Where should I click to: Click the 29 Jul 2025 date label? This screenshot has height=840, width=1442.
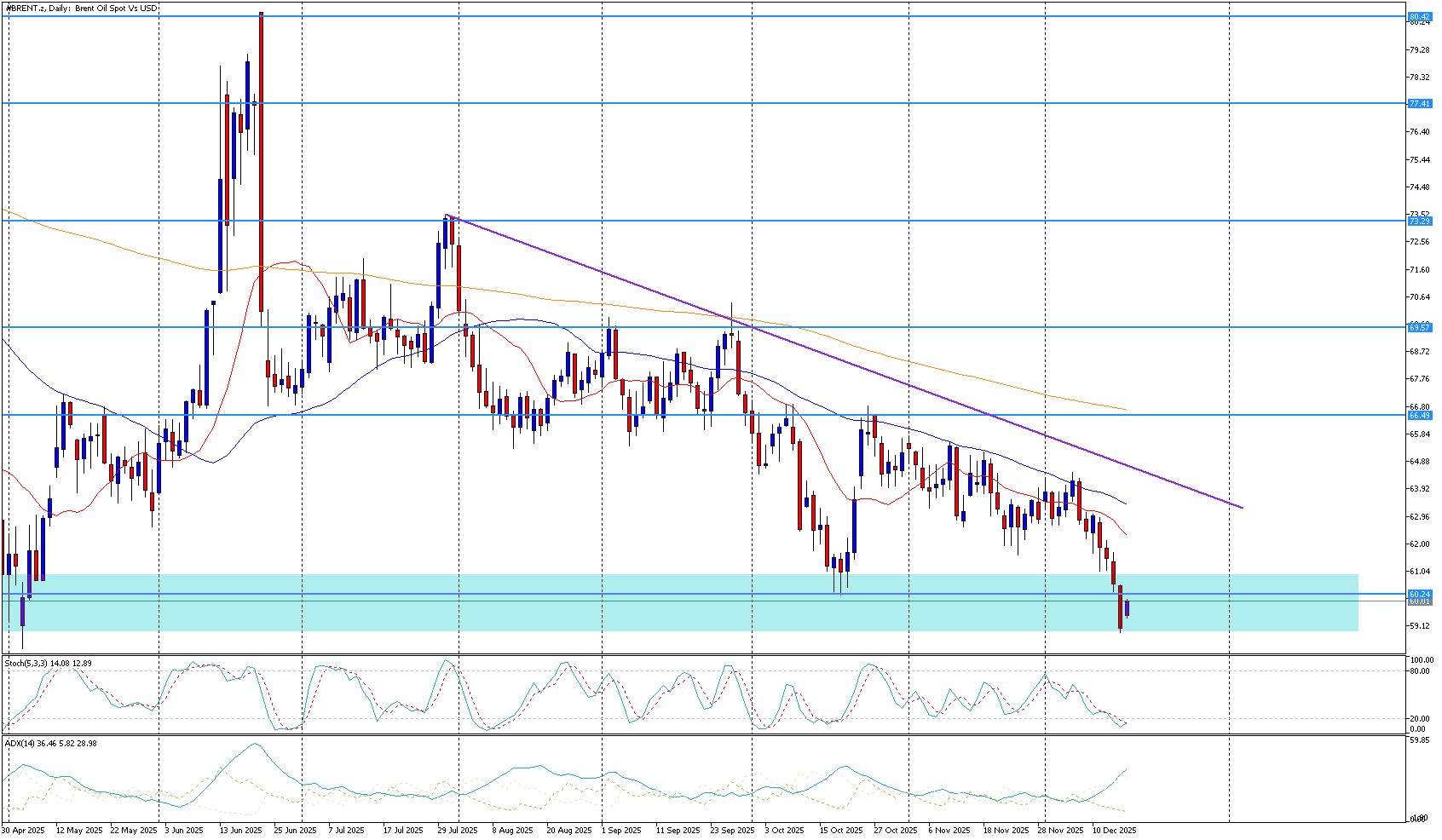(458, 830)
